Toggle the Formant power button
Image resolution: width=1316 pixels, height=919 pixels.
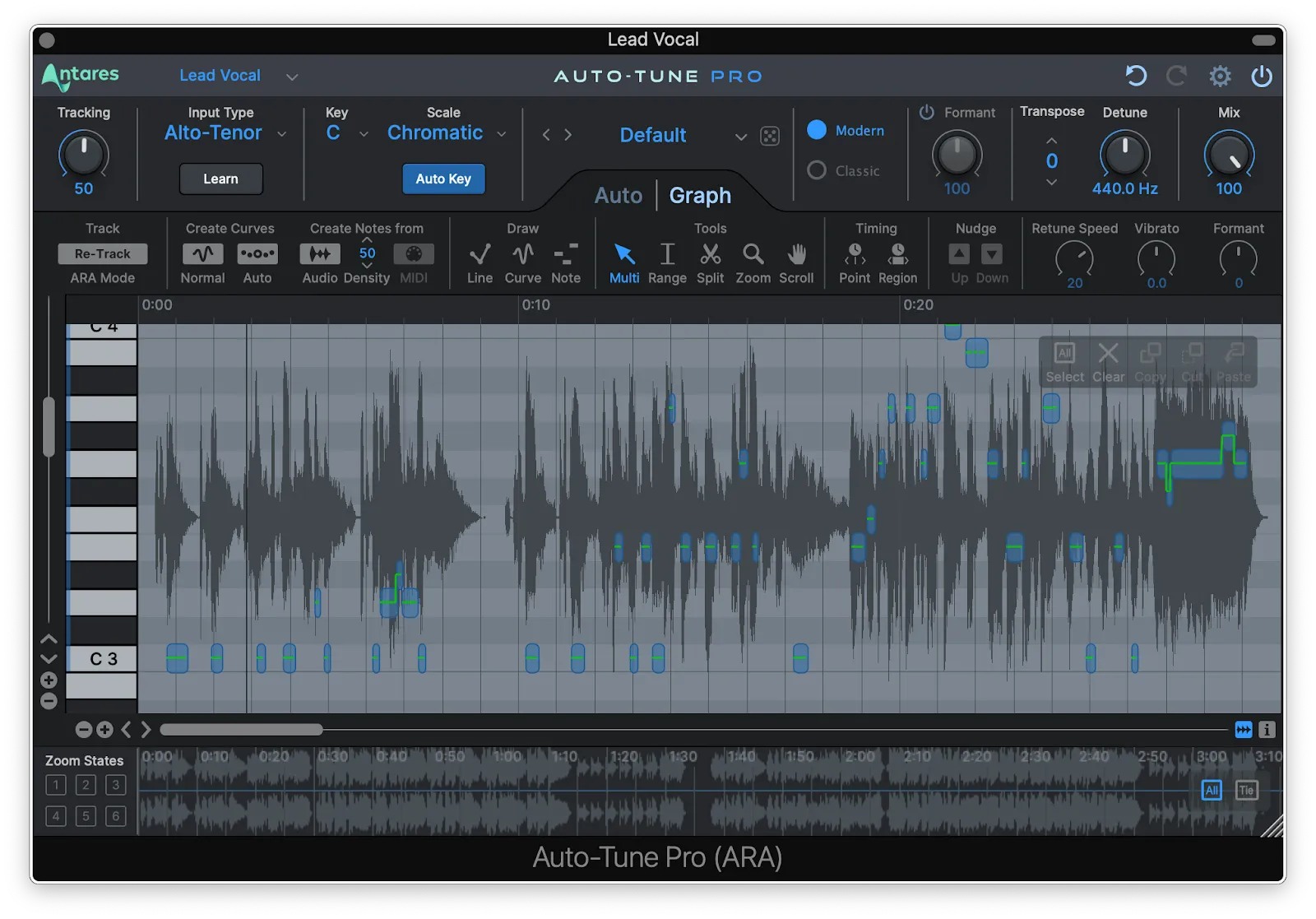pos(927,112)
